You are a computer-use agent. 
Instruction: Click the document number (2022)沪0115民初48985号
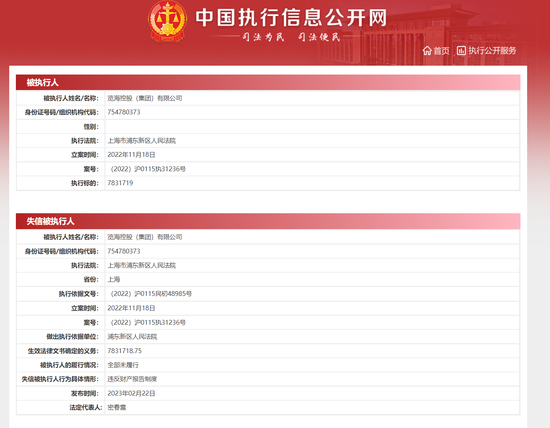coord(150,294)
